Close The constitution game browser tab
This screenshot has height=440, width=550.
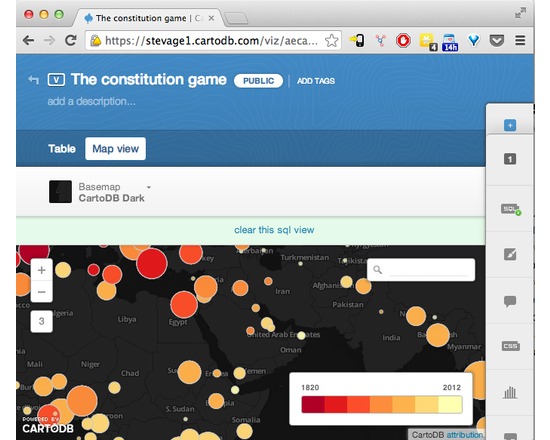[211, 18]
